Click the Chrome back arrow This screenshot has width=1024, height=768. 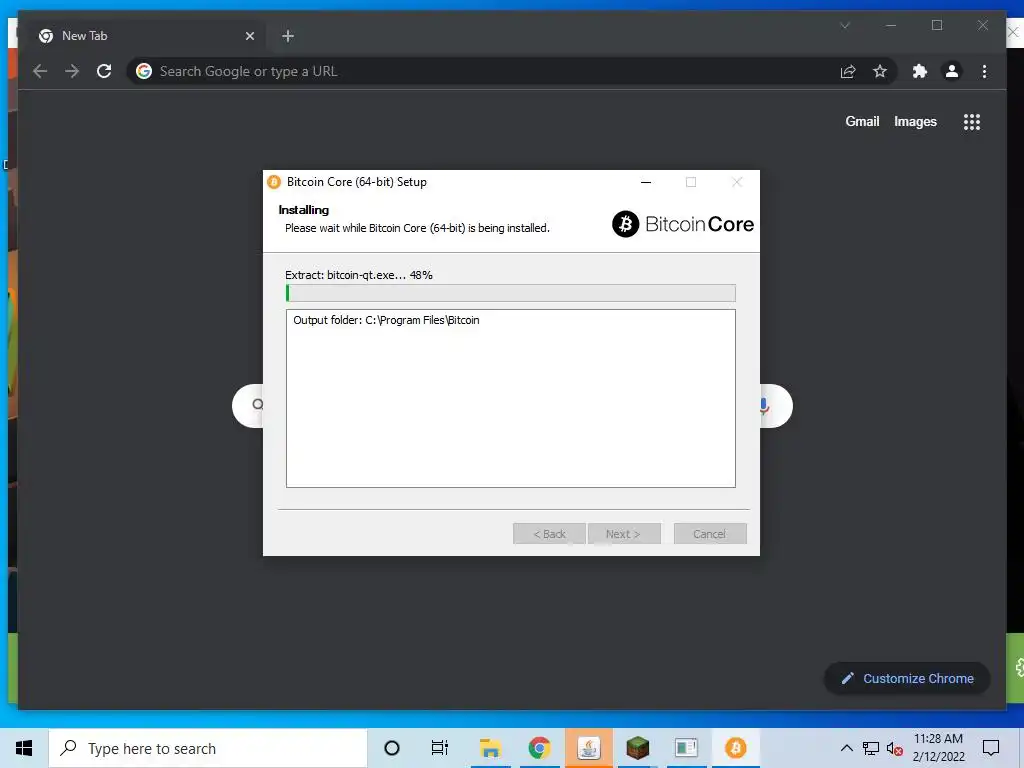tap(40, 71)
